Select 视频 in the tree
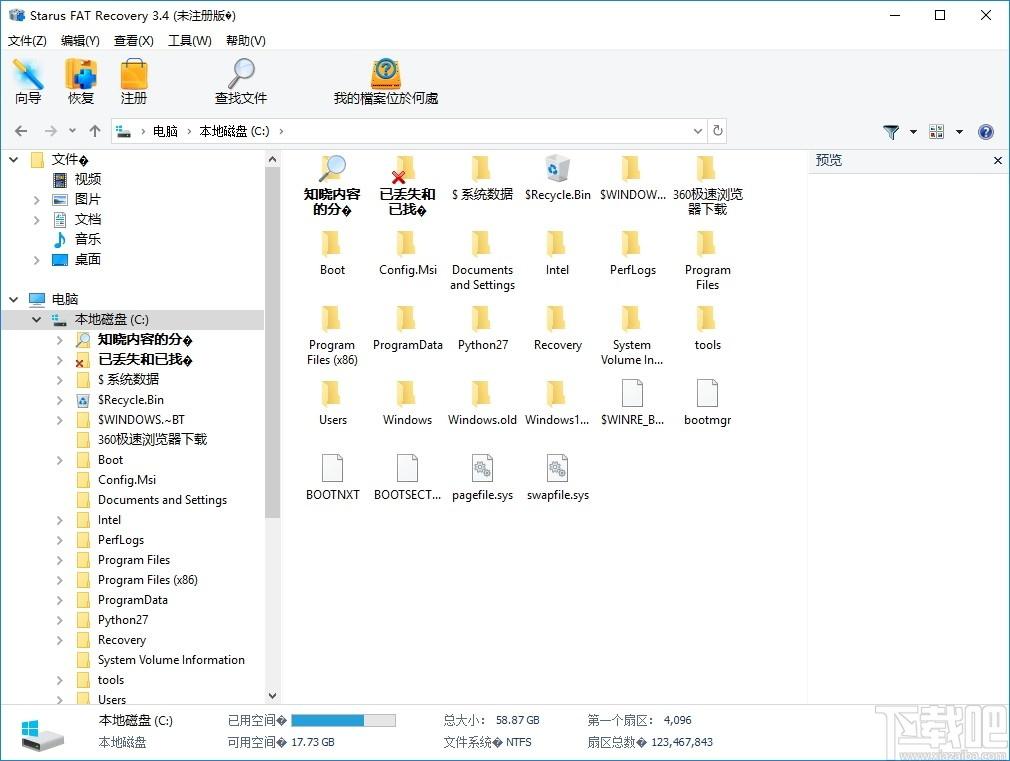This screenshot has width=1010, height=761. (x=88, y=179)
